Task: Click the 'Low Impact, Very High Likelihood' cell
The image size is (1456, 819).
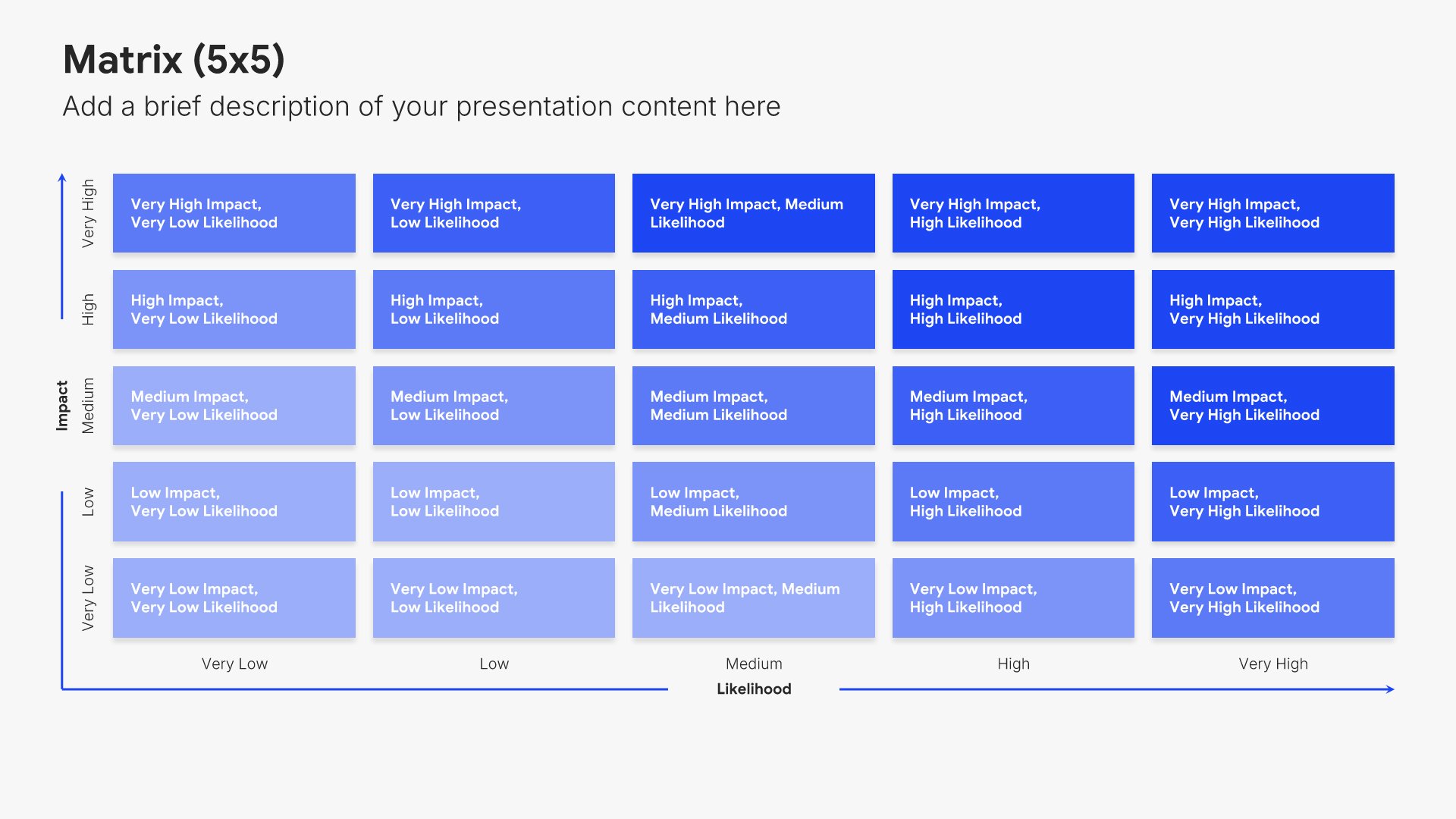Action: click(1273, 501)
